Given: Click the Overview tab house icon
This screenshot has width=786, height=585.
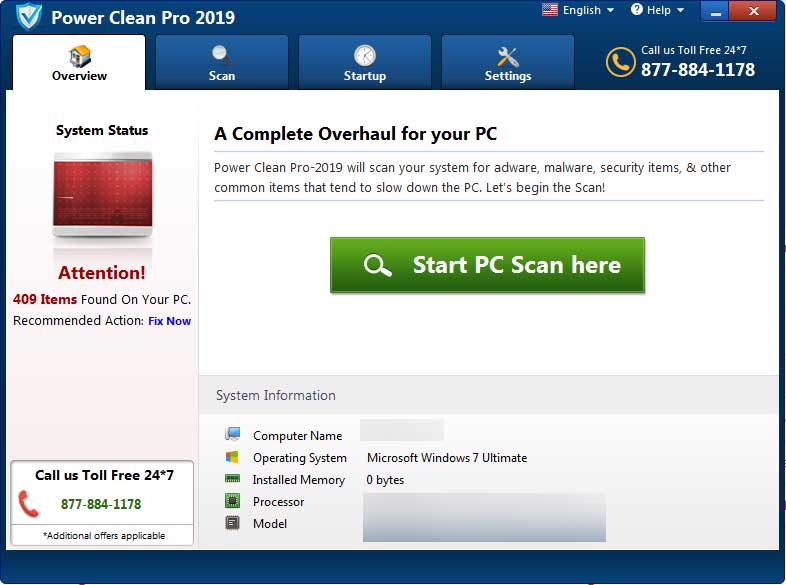Looking at the screenshot, I should coord(79,56).
